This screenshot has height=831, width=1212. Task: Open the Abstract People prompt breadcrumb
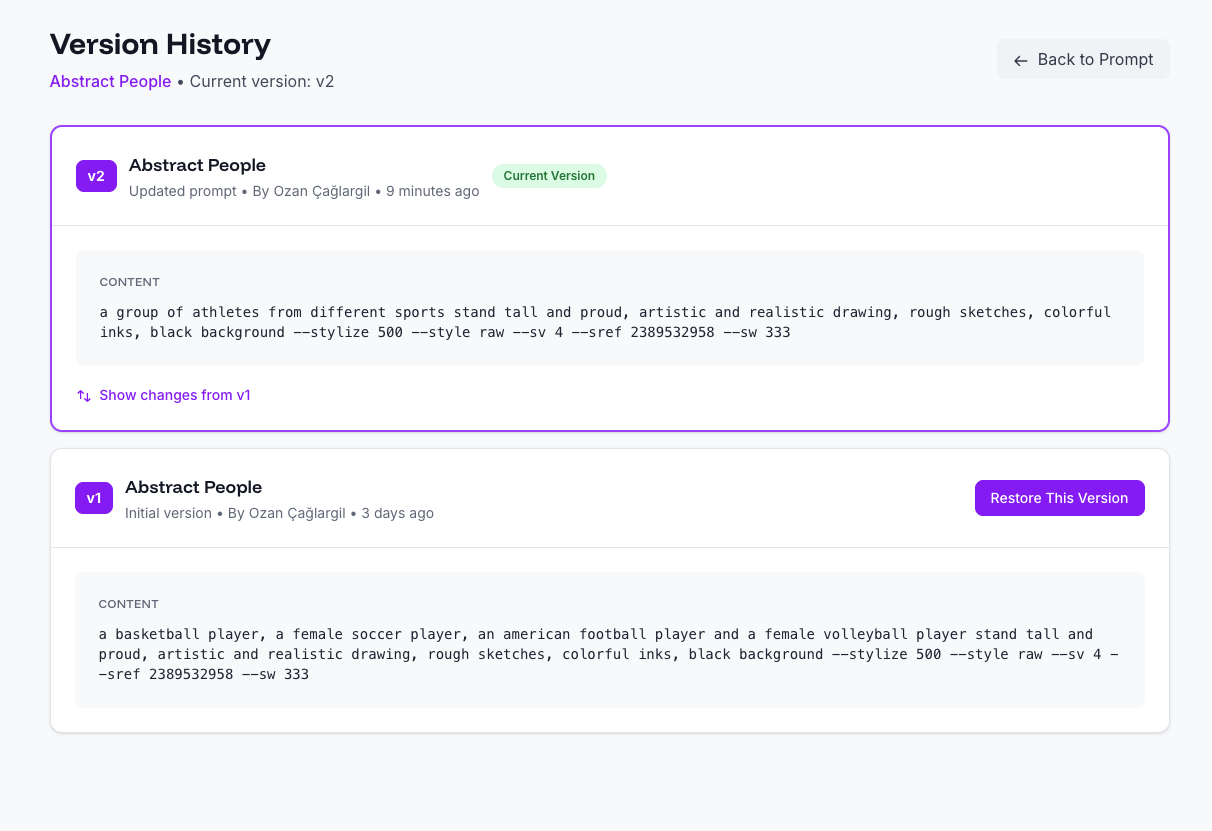(110, 81)
